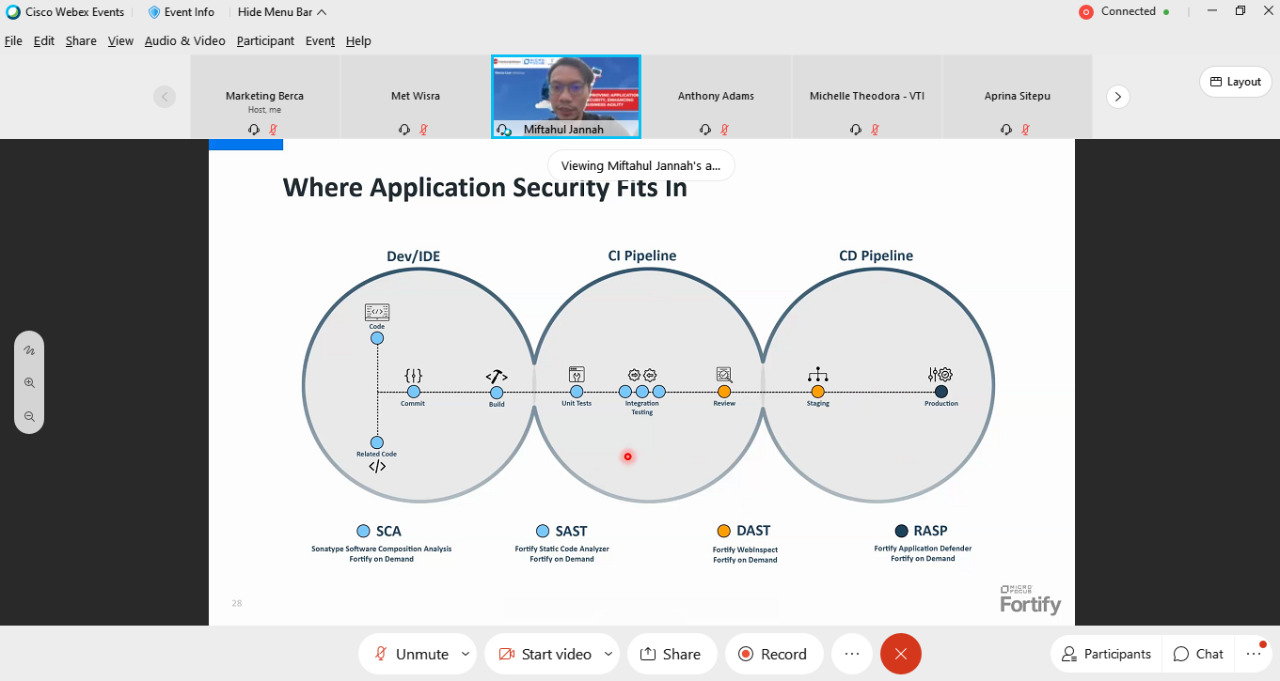Select Miftahul Jannah's video thumbnail
Screen dimensions: 1280x681
[x=566, y=96]
